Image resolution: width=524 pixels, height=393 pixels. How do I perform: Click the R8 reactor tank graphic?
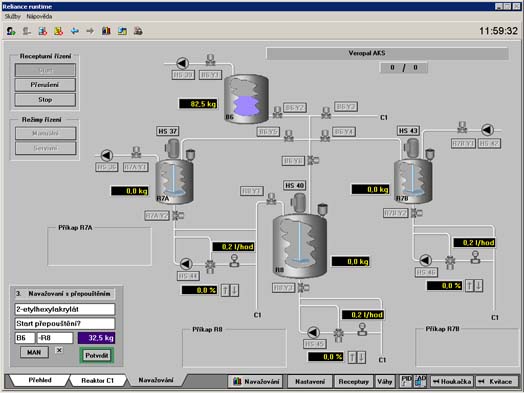[x=299, y=246]
